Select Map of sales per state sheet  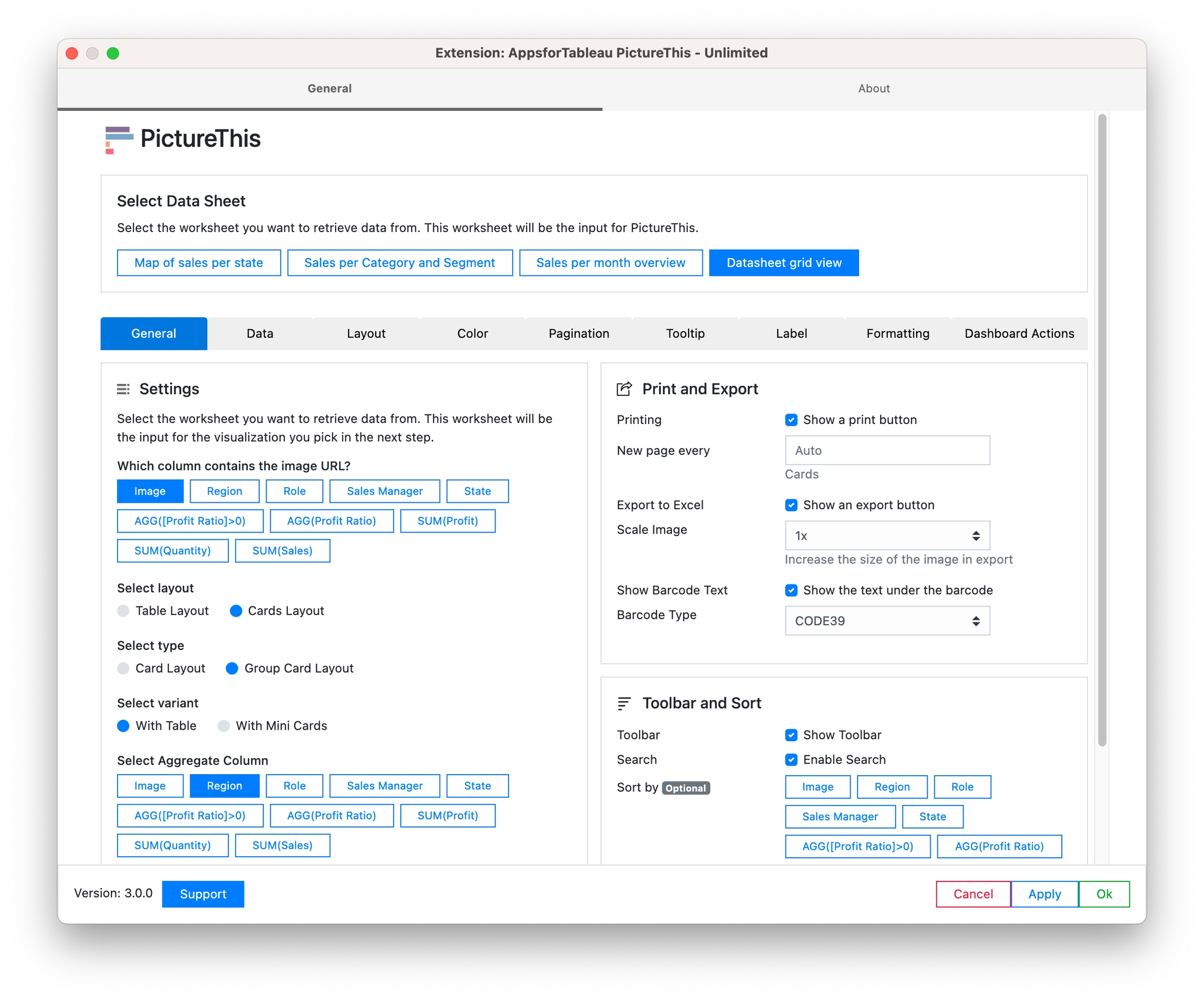pyautogui.click(x=199, y=262)
